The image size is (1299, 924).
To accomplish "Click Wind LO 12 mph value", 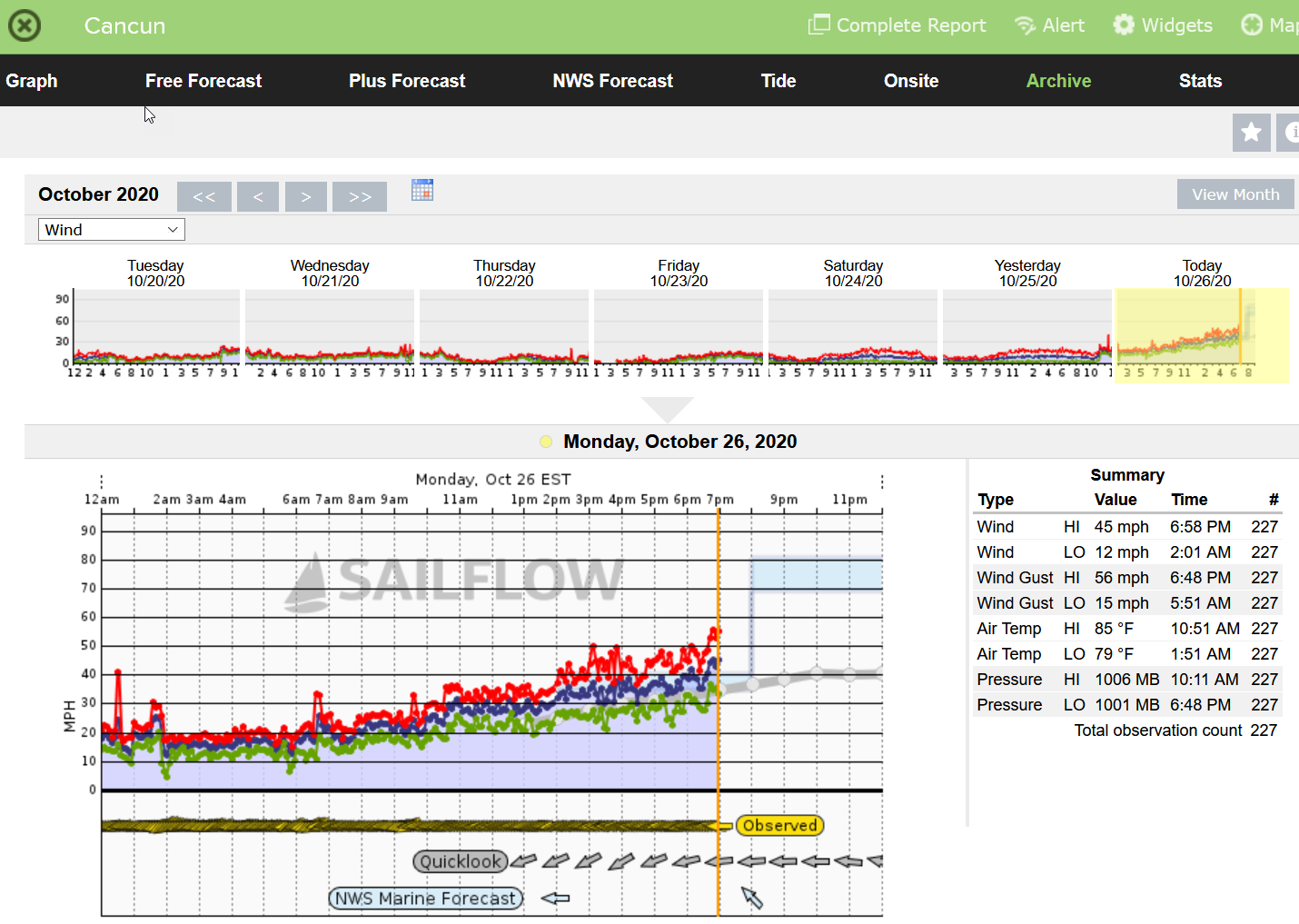I will (x=1121, y=552).
